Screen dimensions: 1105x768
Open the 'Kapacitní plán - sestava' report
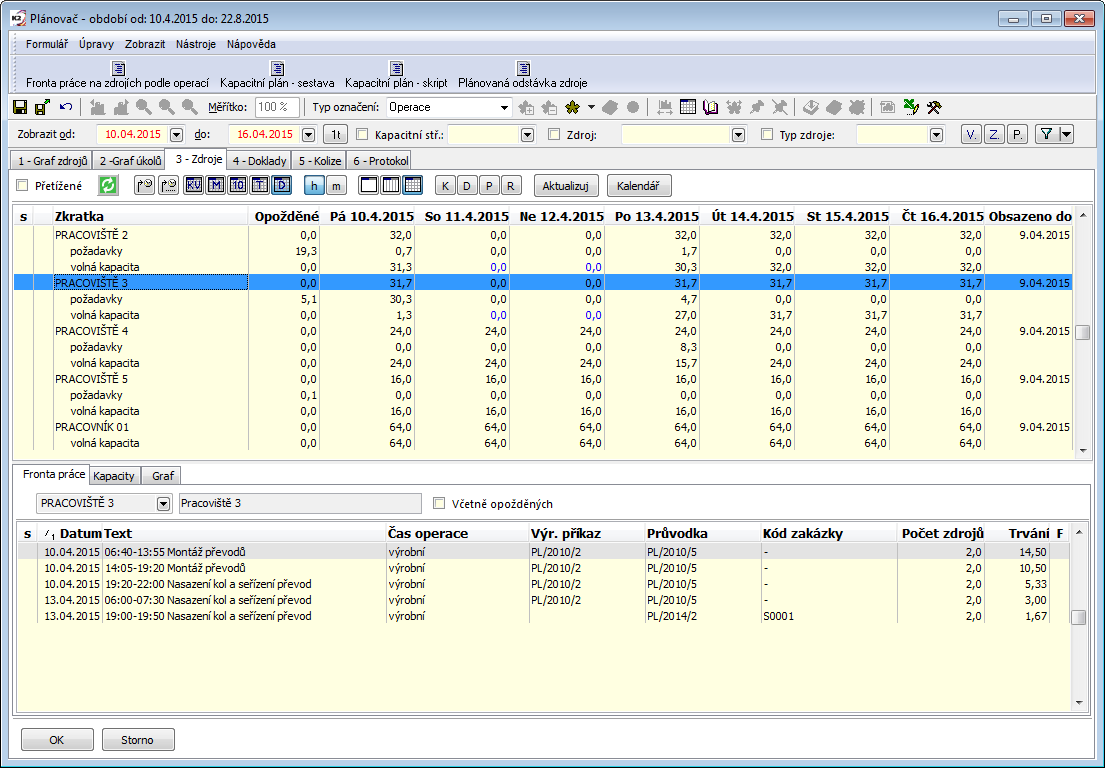point(278,76)
